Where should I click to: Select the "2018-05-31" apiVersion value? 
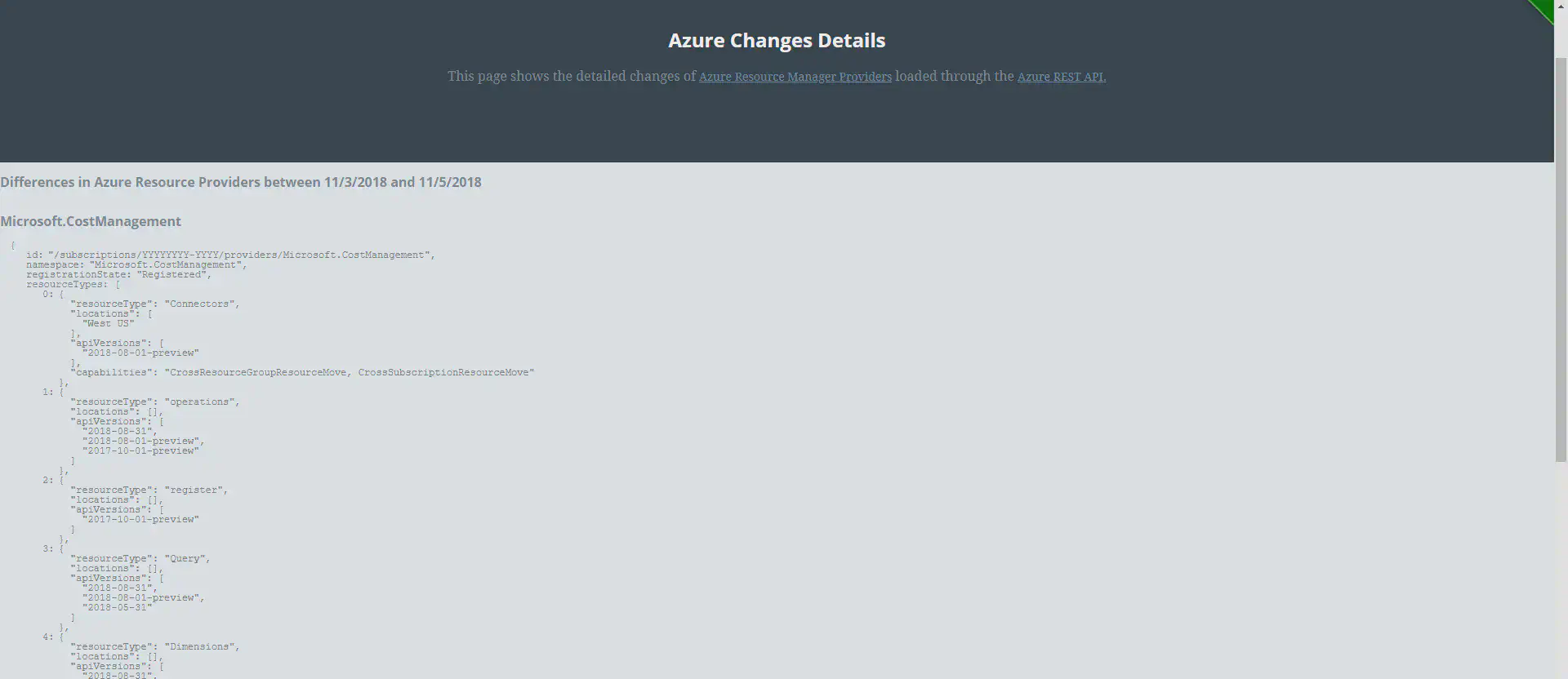[117, 608]
